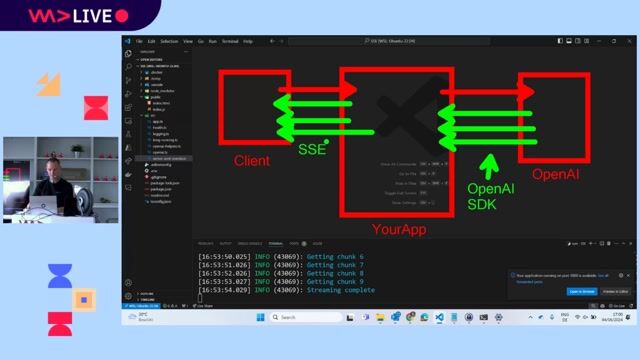Collapse the src folder
Viewport: 640px width, 360px height.
point(164,116)
